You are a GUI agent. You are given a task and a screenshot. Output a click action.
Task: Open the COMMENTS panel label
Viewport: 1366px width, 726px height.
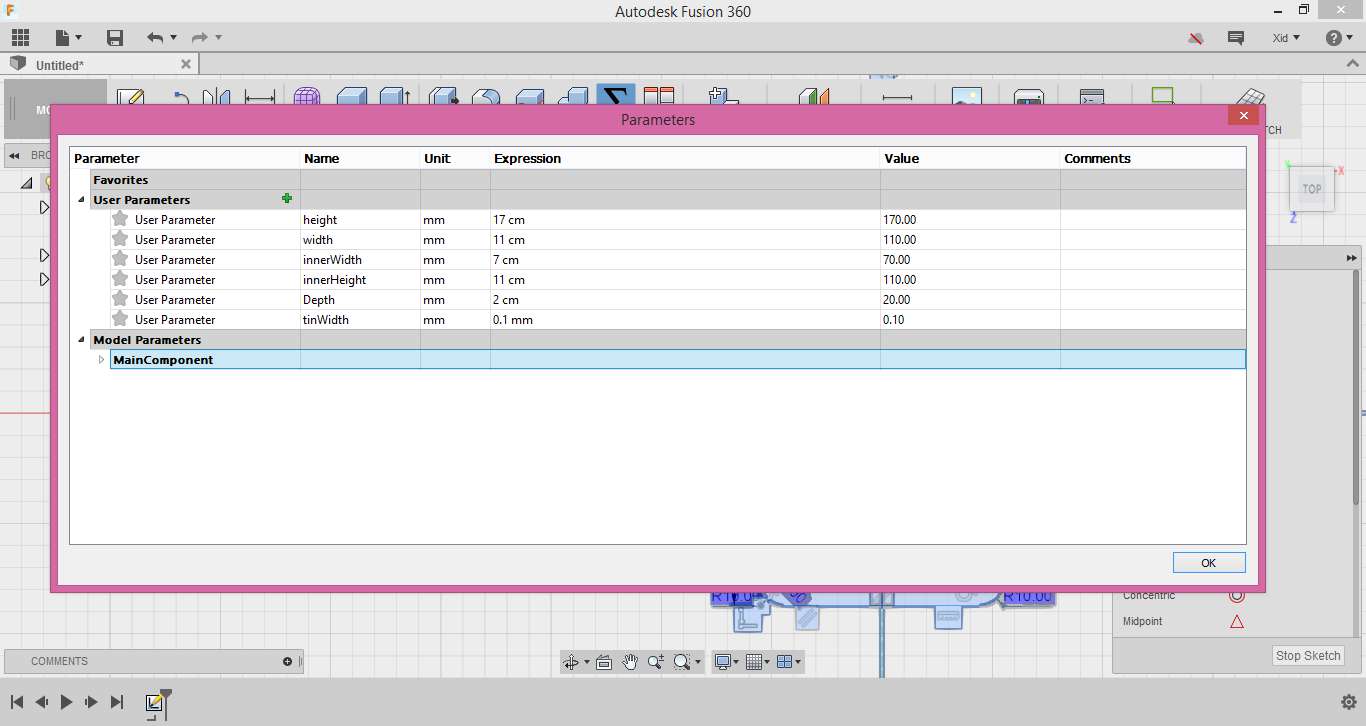59,661
